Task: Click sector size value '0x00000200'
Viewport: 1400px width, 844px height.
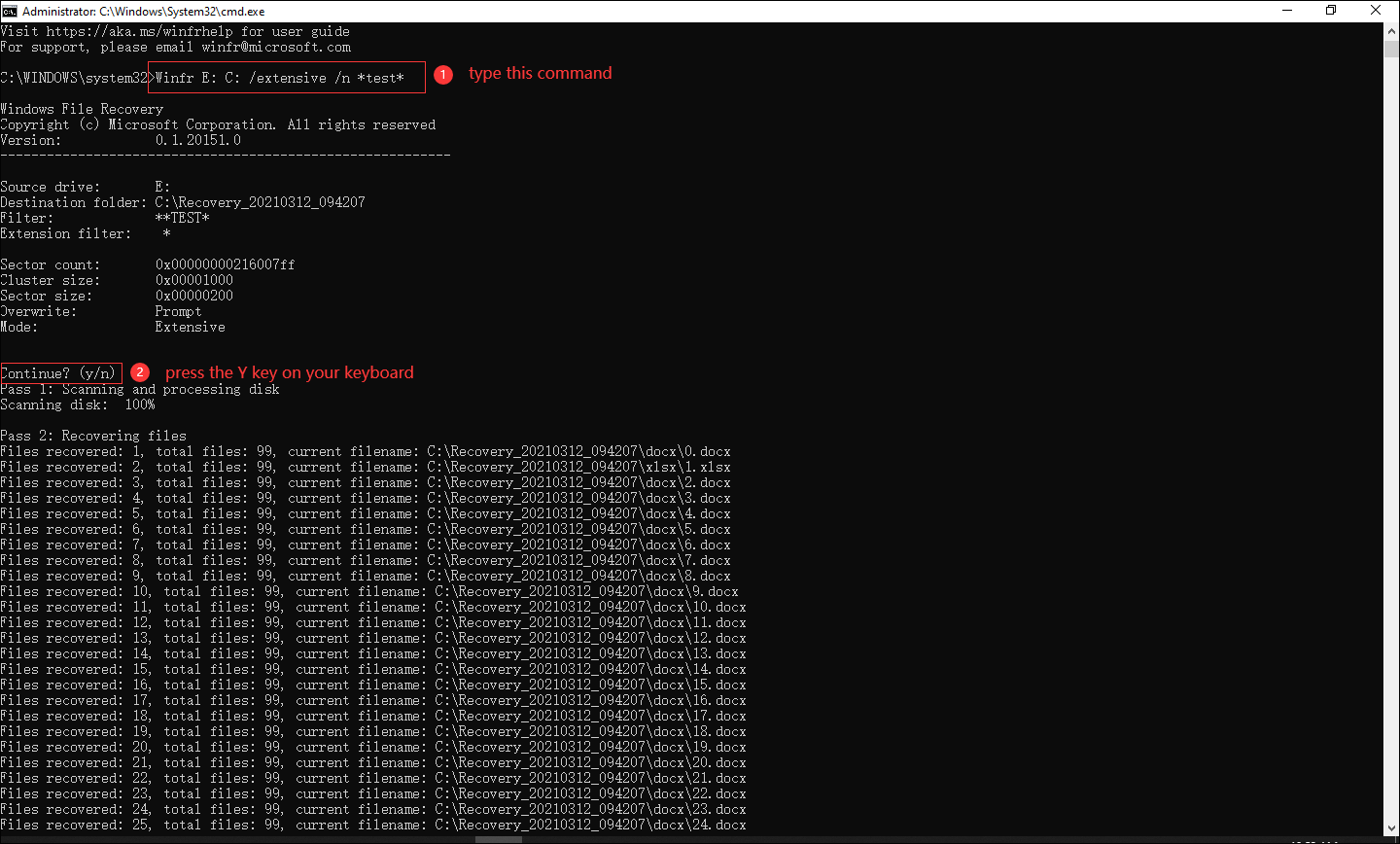Action: [x=194, y=296]
